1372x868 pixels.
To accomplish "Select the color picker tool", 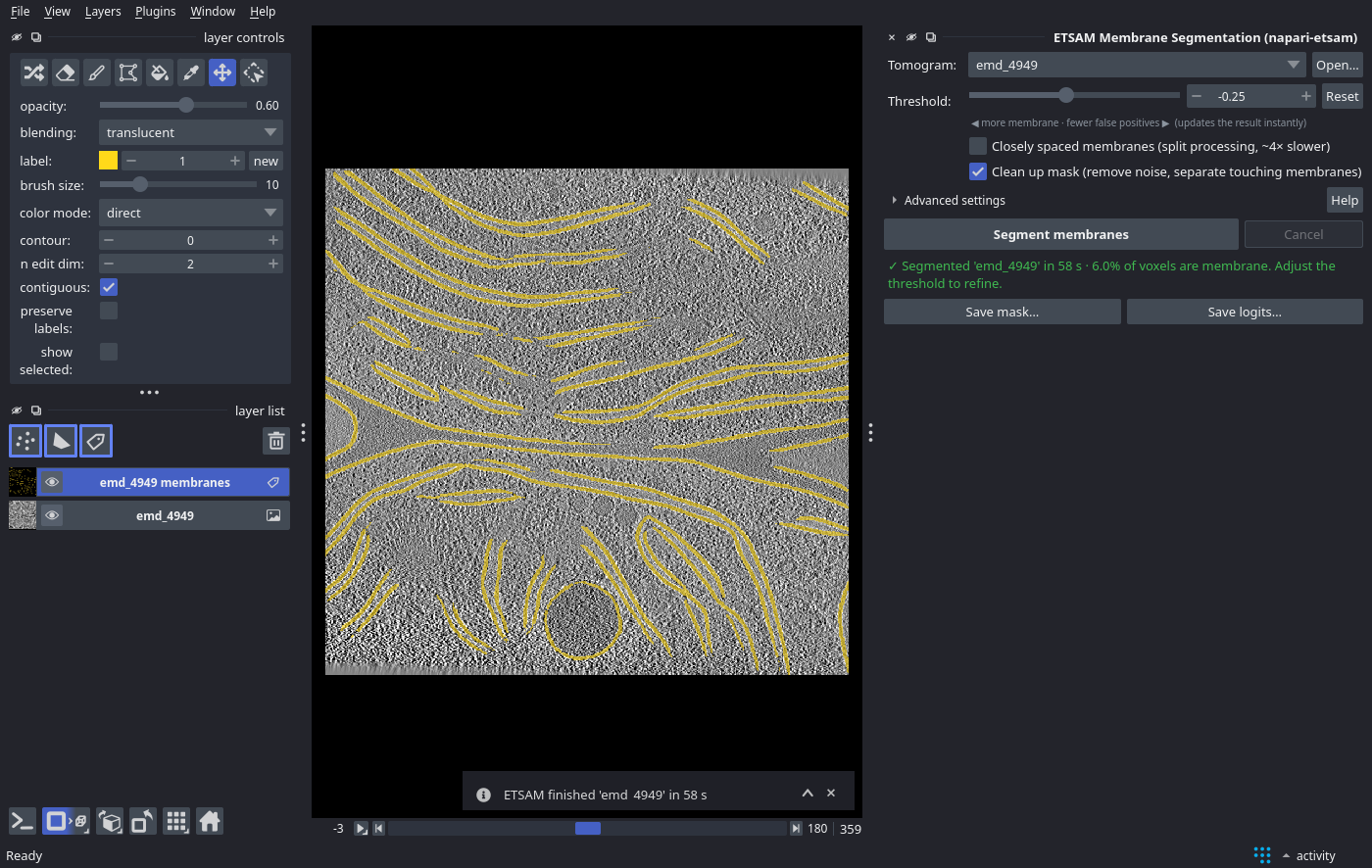I will click(x=191, y=72).
